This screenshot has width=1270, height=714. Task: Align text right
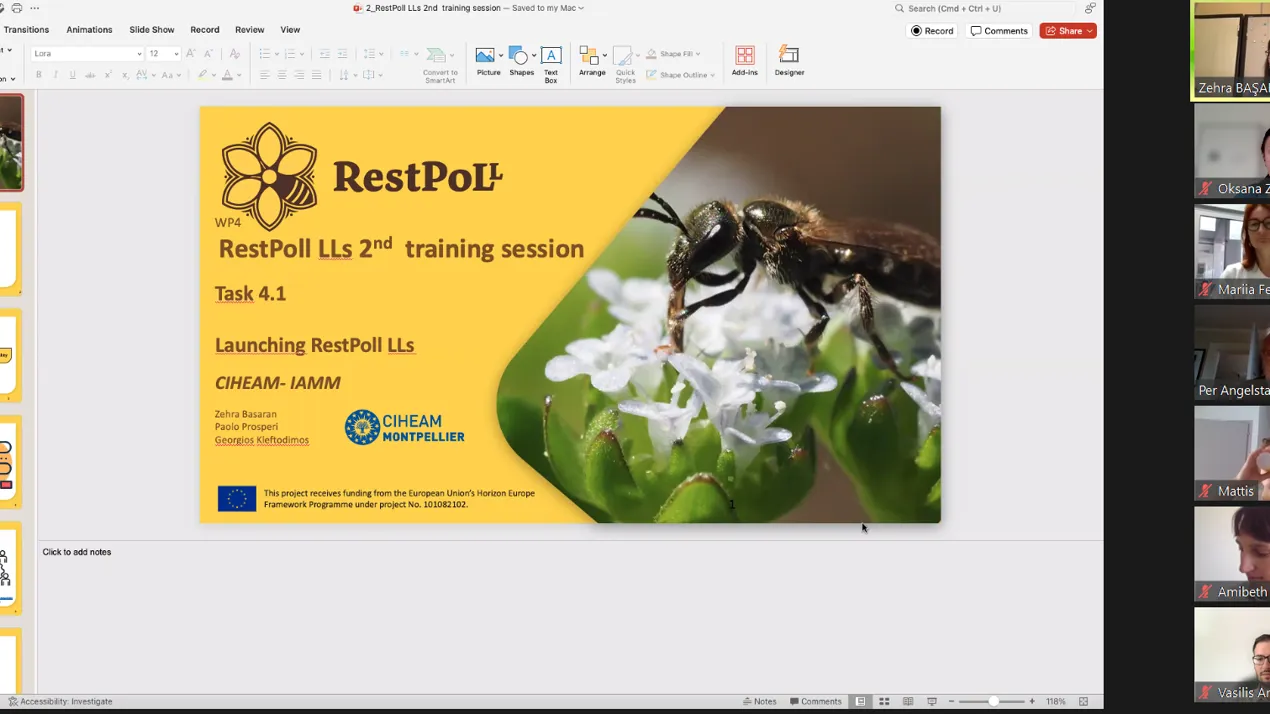299,75
